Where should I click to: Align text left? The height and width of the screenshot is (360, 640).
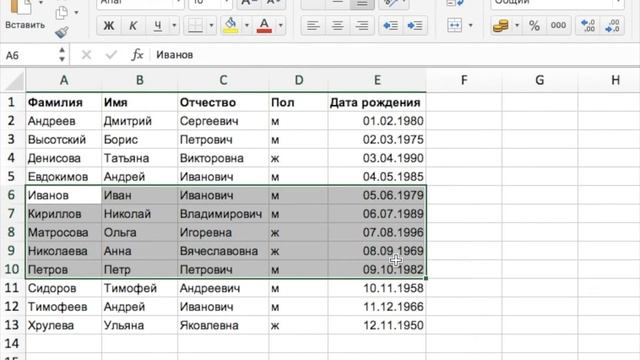pos(313,25)
